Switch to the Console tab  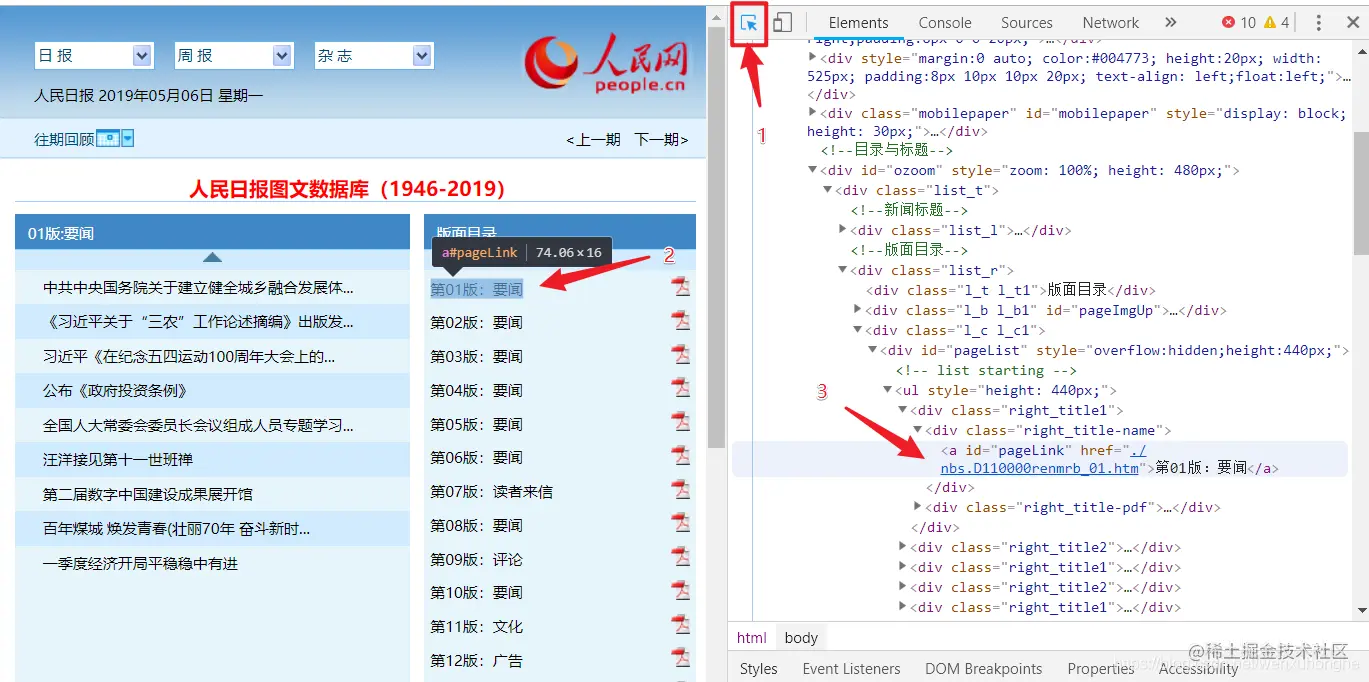945,23
